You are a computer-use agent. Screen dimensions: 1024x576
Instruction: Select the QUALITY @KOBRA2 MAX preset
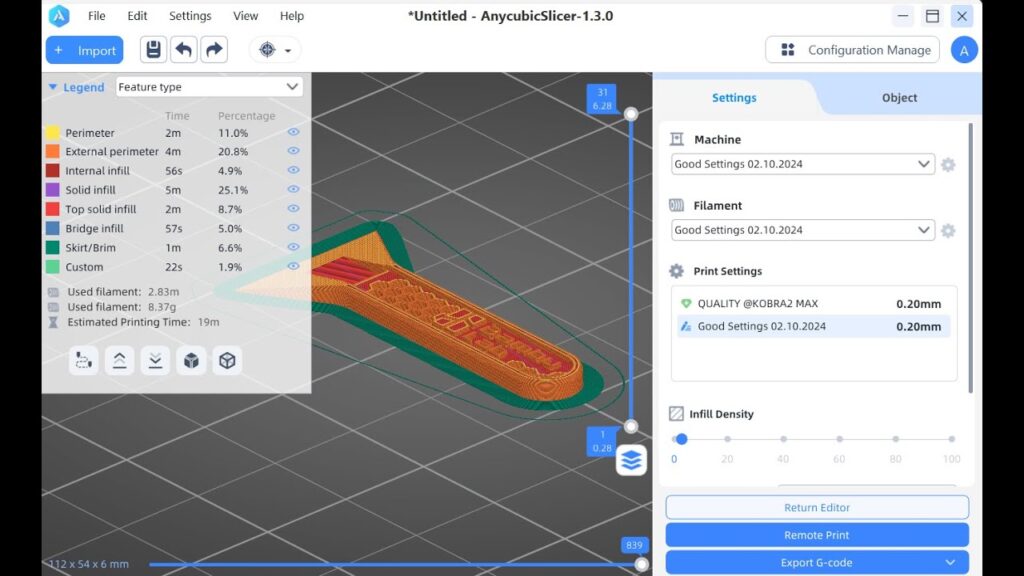814,304
